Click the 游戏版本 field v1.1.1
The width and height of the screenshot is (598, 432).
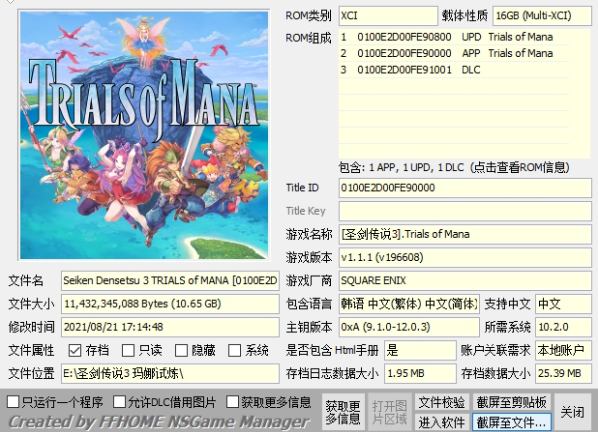tap(465, 258)
